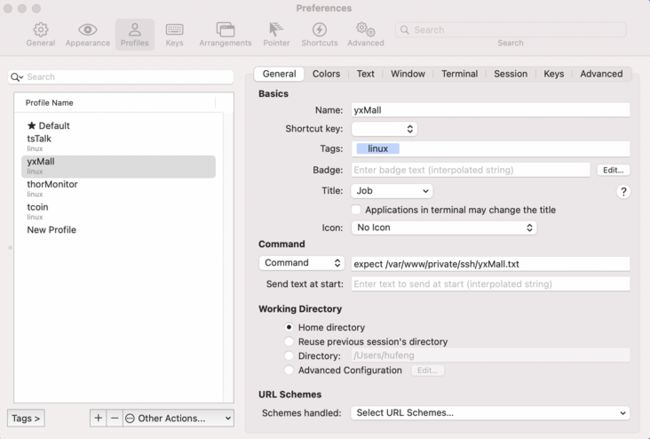Click the Advanced Configuration Edit... button
This screenshot has height=439, width=650.
tap(427, 370)
